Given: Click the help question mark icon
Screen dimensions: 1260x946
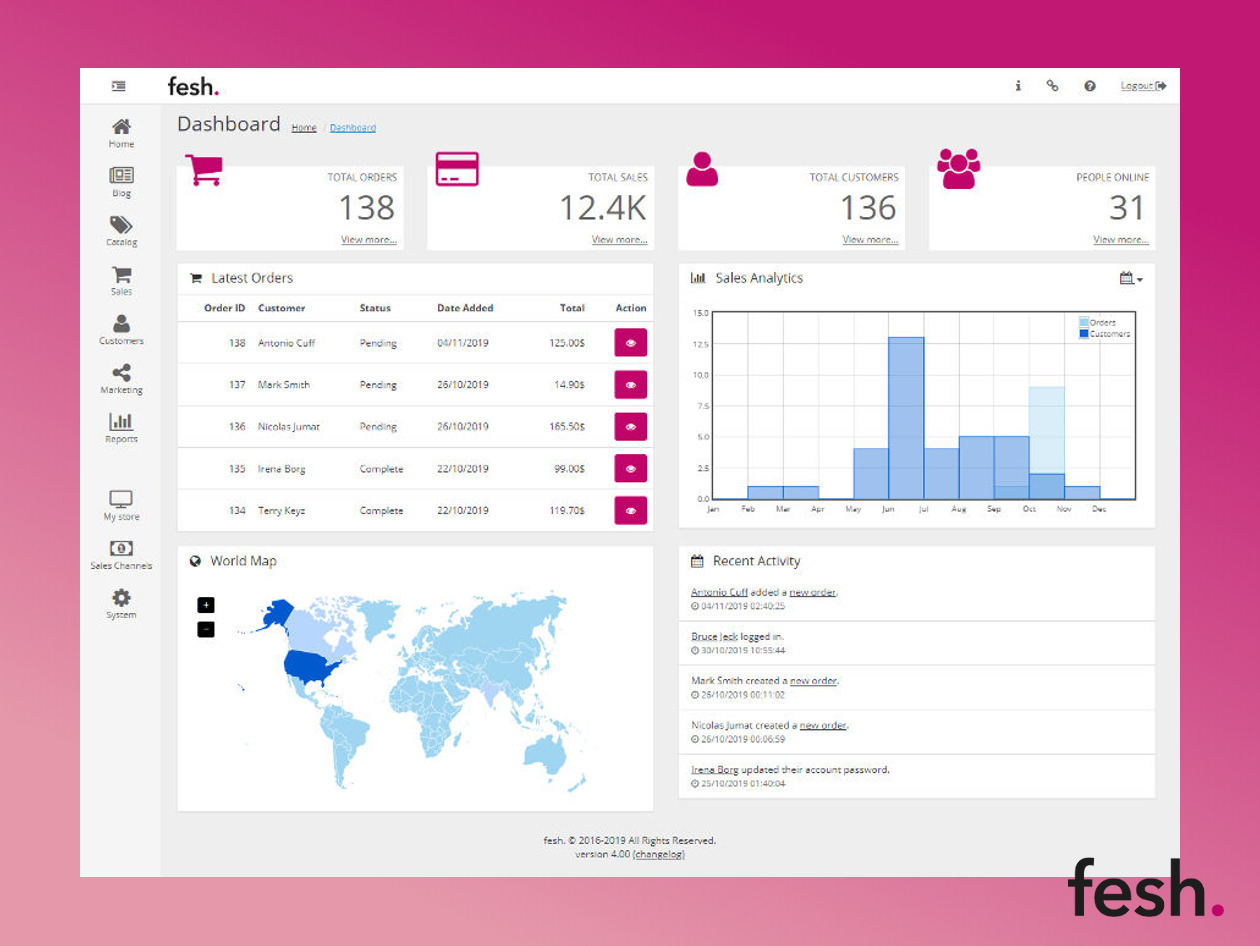Looking at the screenshot, I should pyautogui.click(x=1090, y=86).
